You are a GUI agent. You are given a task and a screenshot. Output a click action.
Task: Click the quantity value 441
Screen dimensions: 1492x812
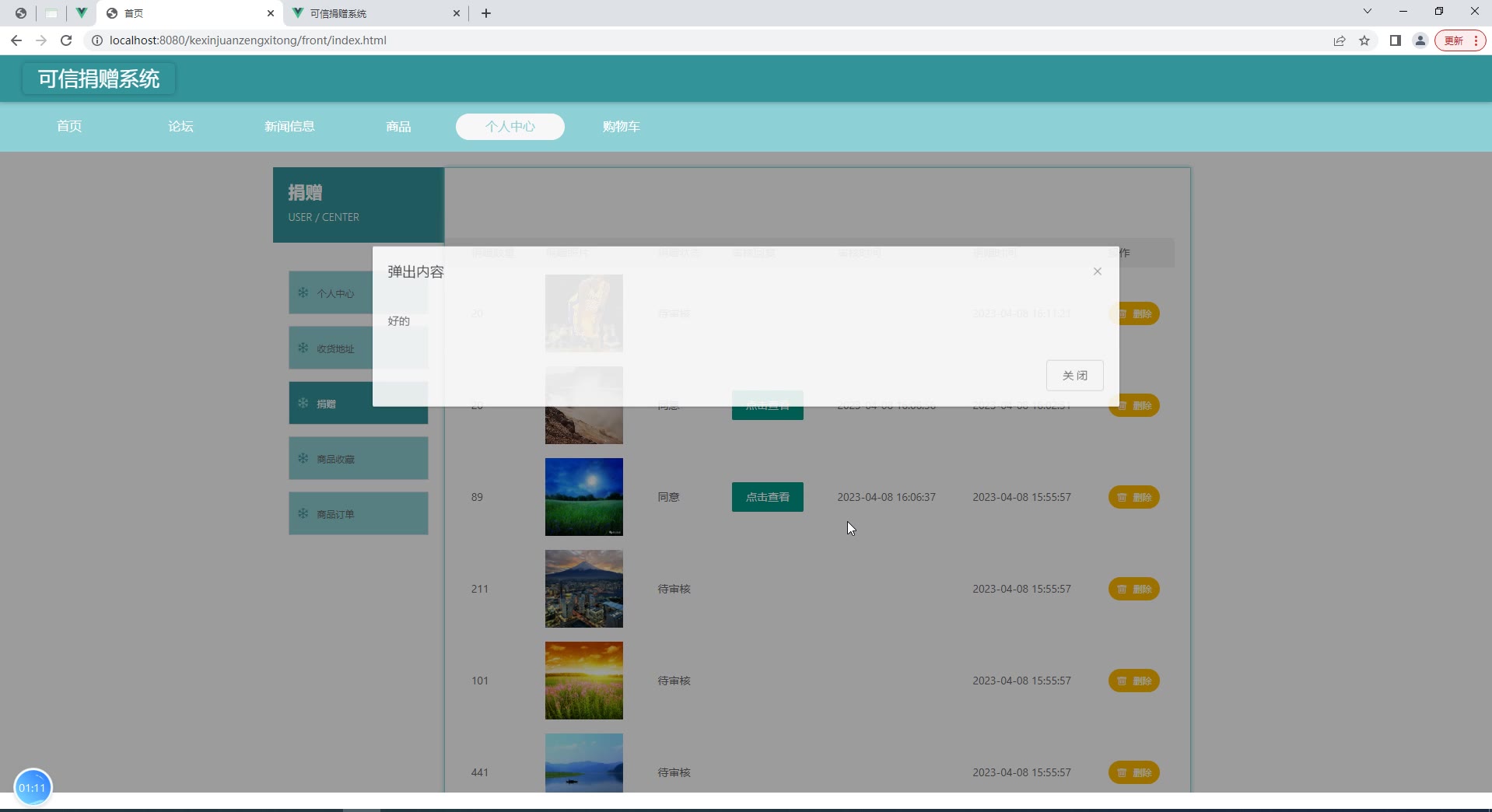480,772
